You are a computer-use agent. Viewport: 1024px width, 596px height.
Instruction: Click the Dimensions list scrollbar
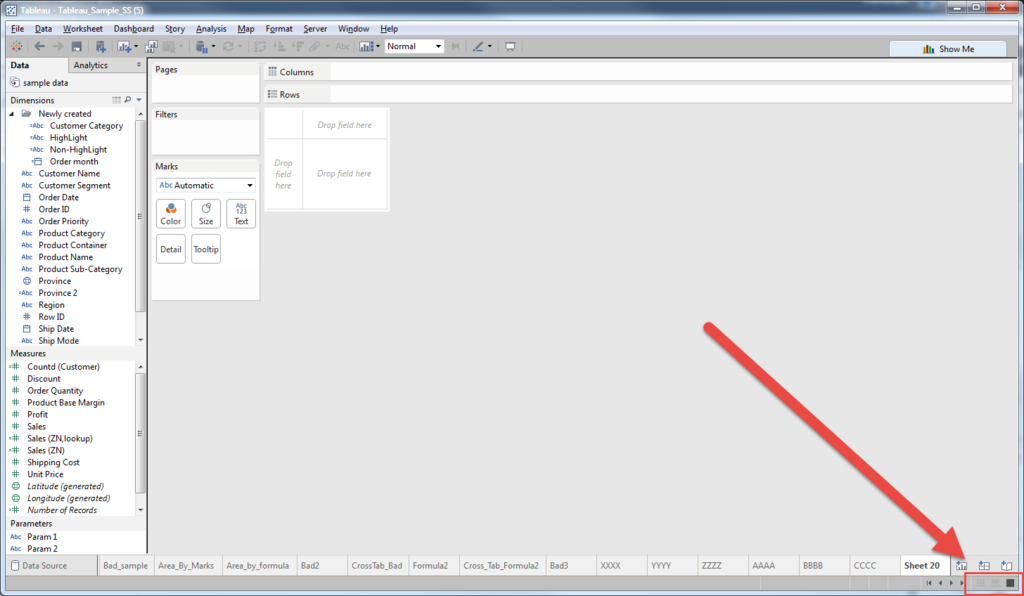(140, 215)
